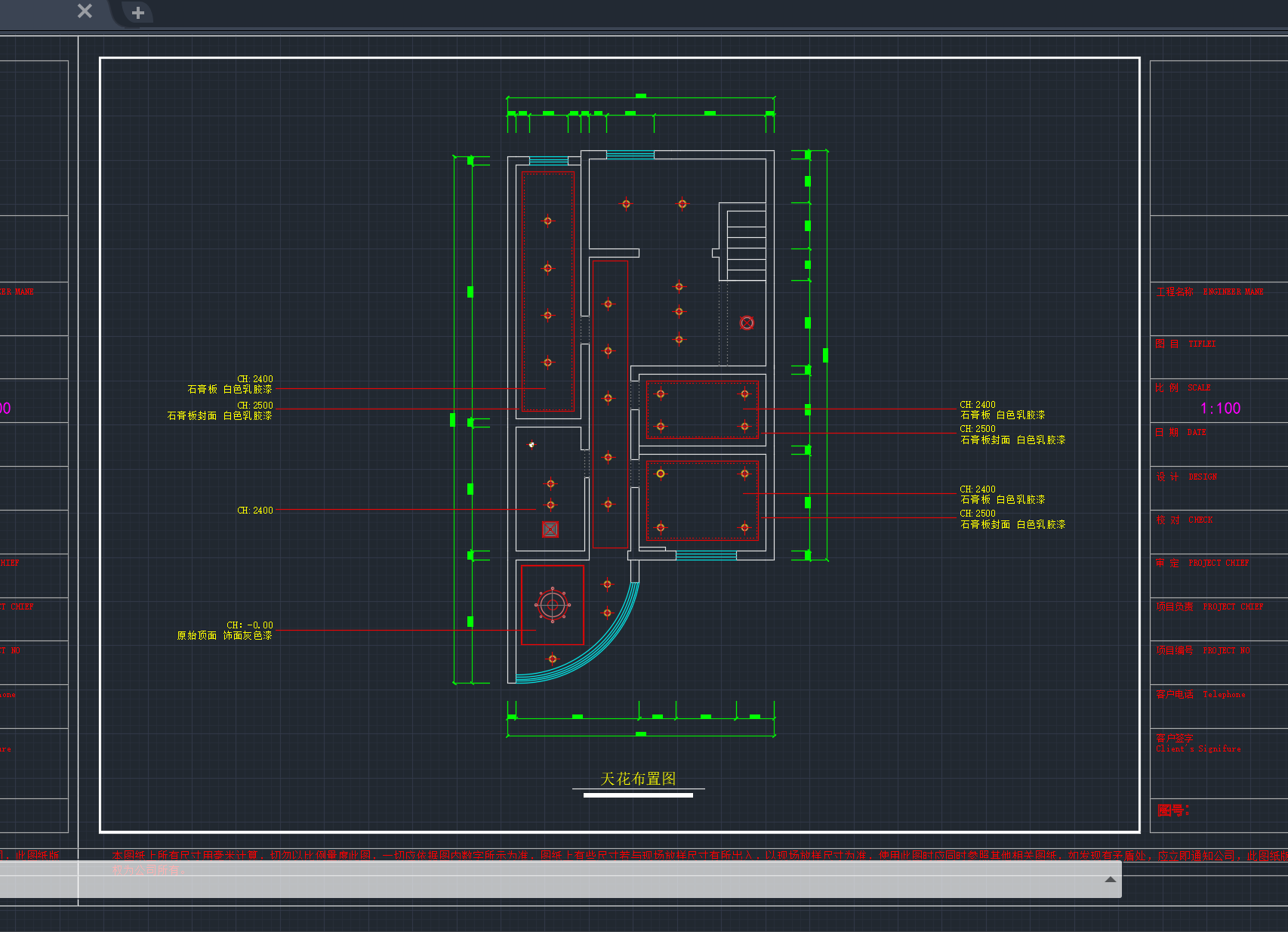Click the 图号 label in title block
Image resolution: width=1288 pixels, height=932 pixels.
[x=1172, y=810]
